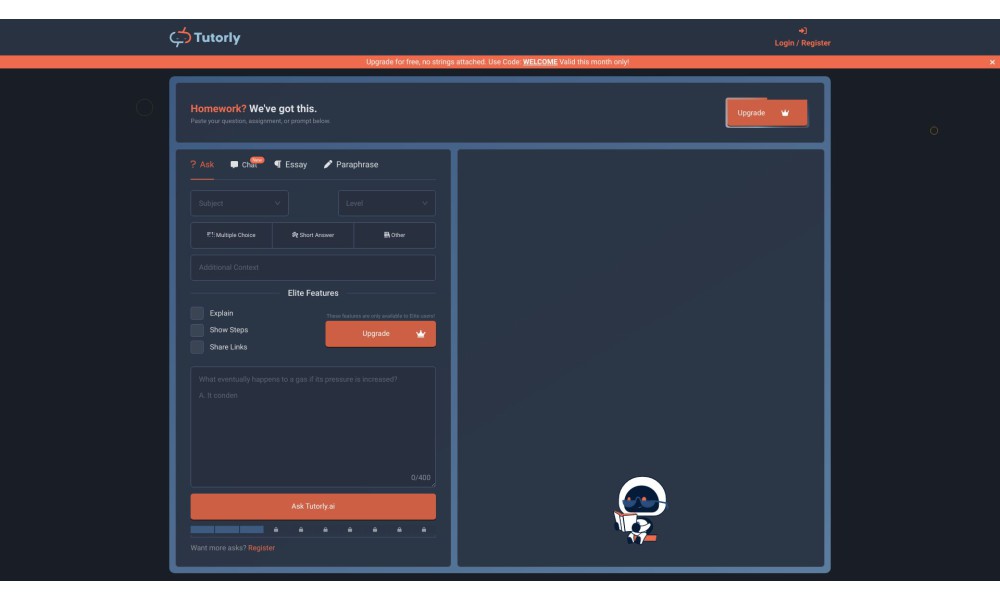Switch to the Ask tab

coord(202,165)
